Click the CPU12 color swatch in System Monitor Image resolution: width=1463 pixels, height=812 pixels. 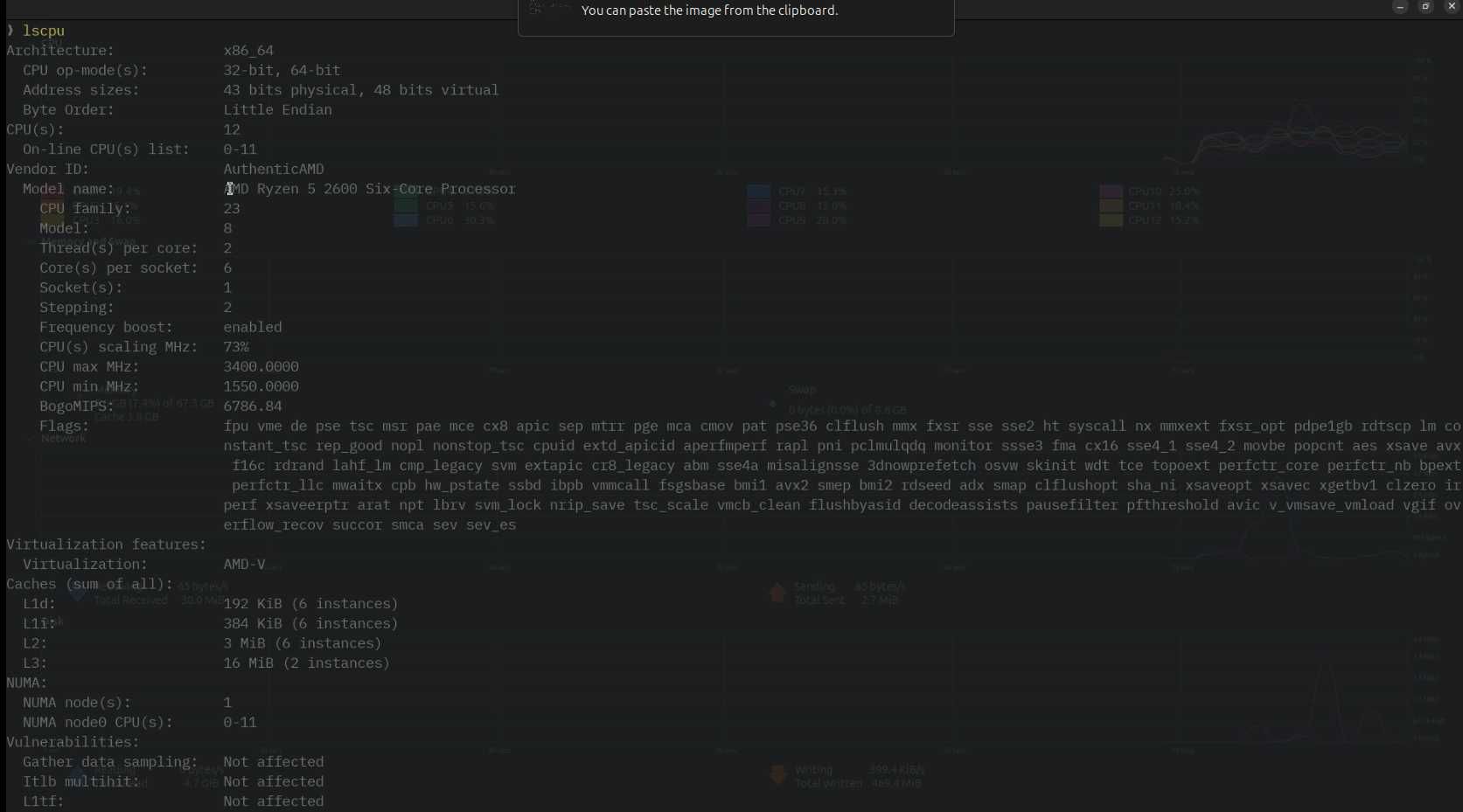click(x=1111, y=220)
